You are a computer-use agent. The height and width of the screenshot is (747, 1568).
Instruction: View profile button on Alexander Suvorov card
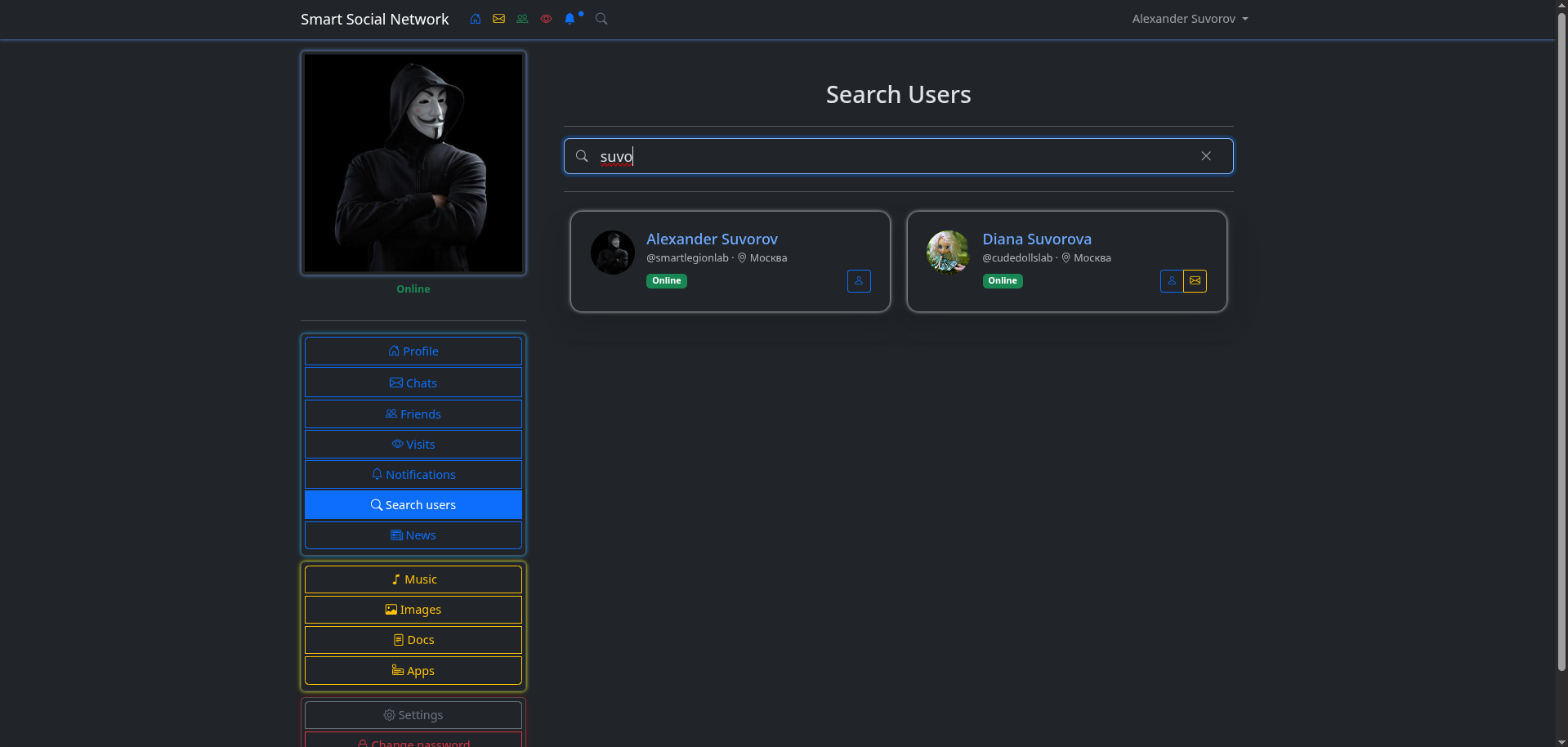tap(859, 281)
